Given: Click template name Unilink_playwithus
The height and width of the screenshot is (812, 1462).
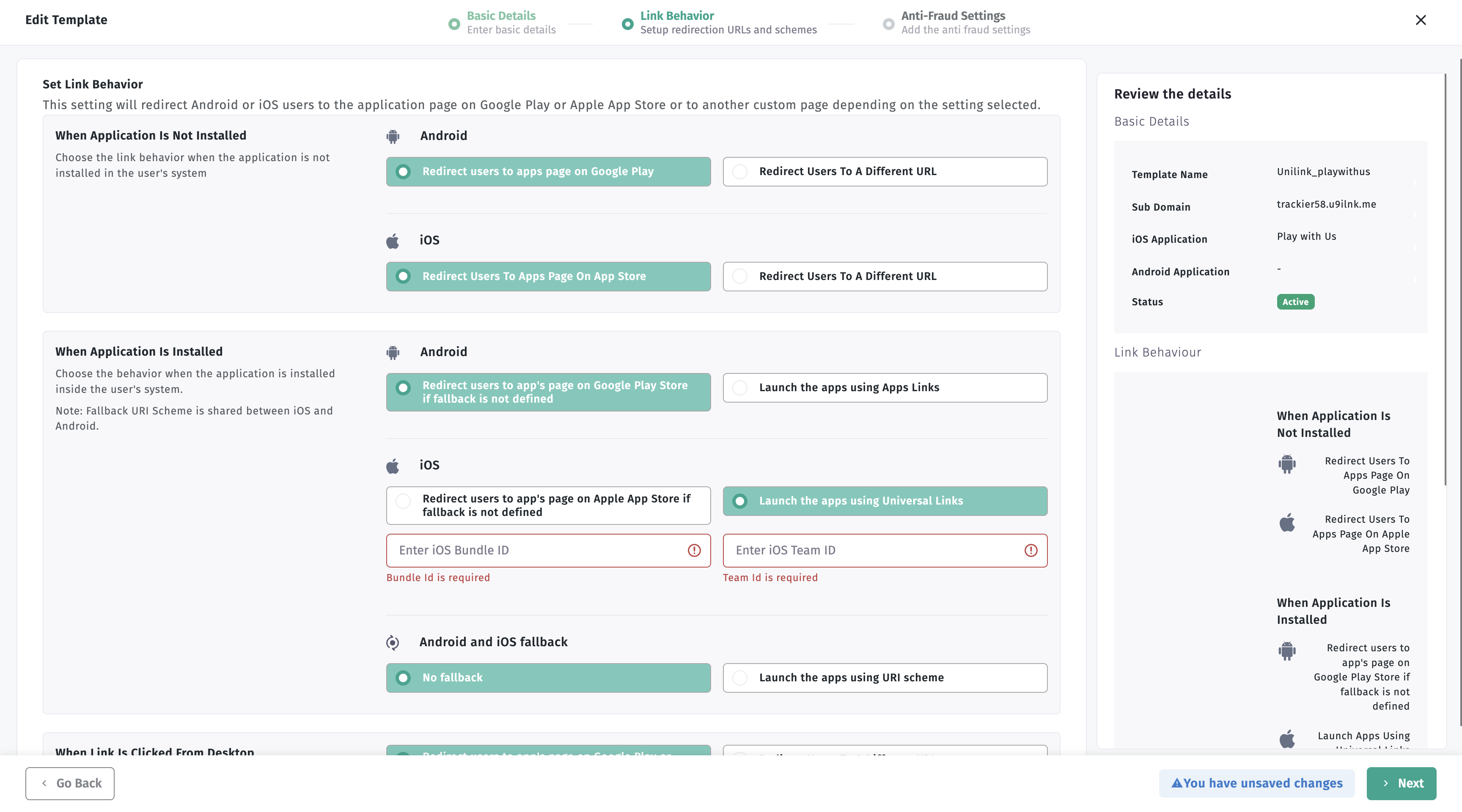Looking at the screenshot, I should 1323,171.
